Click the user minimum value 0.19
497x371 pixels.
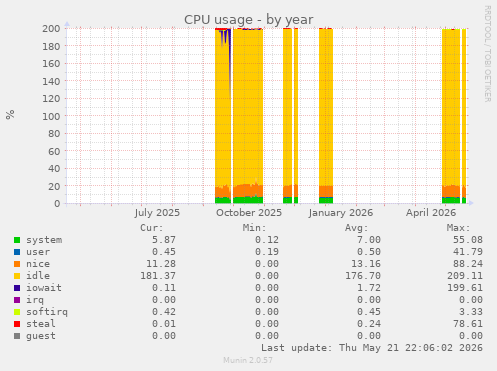point(267,252)
